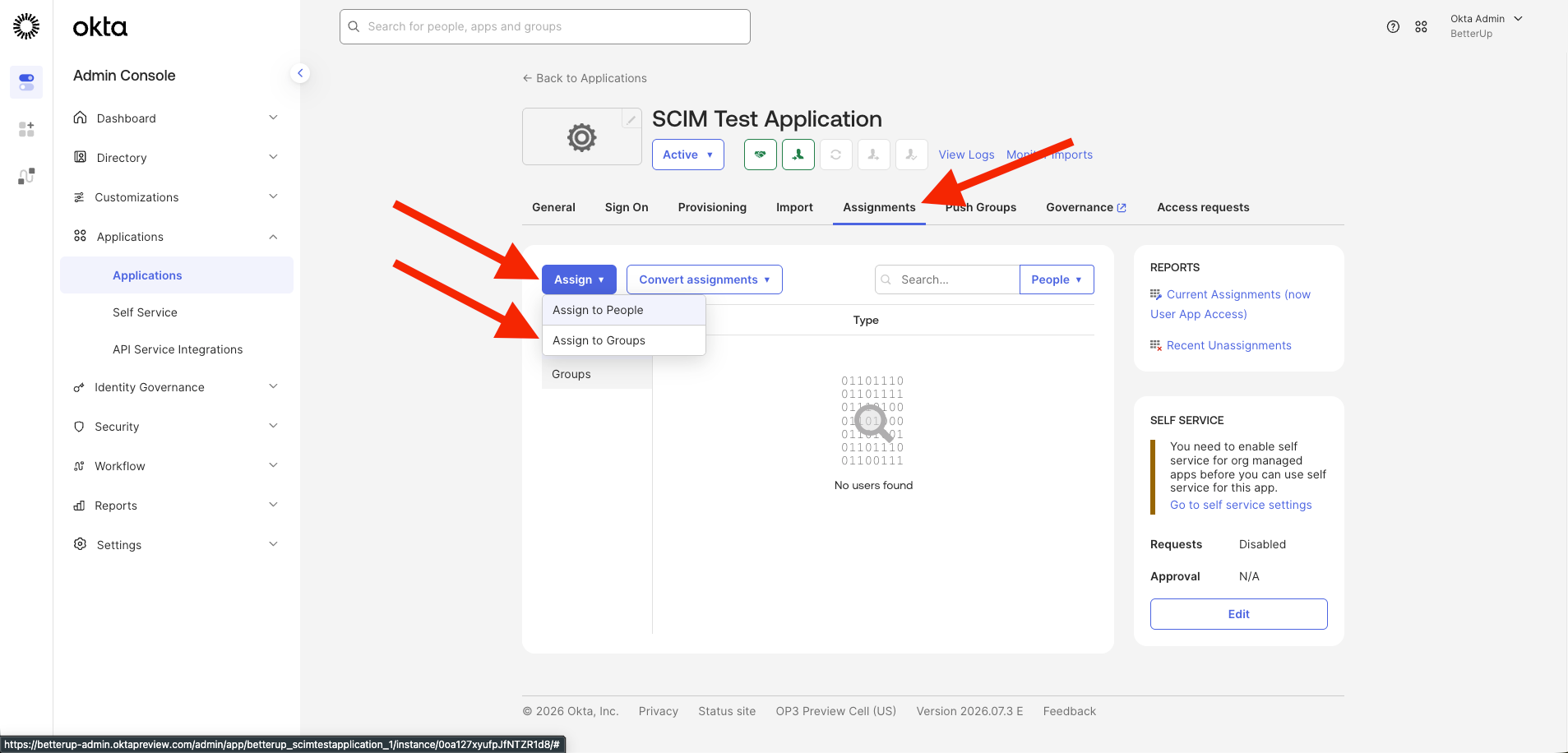
Task: Open API Service Integrations in sidebar
Action: click(x=177, y=349)
